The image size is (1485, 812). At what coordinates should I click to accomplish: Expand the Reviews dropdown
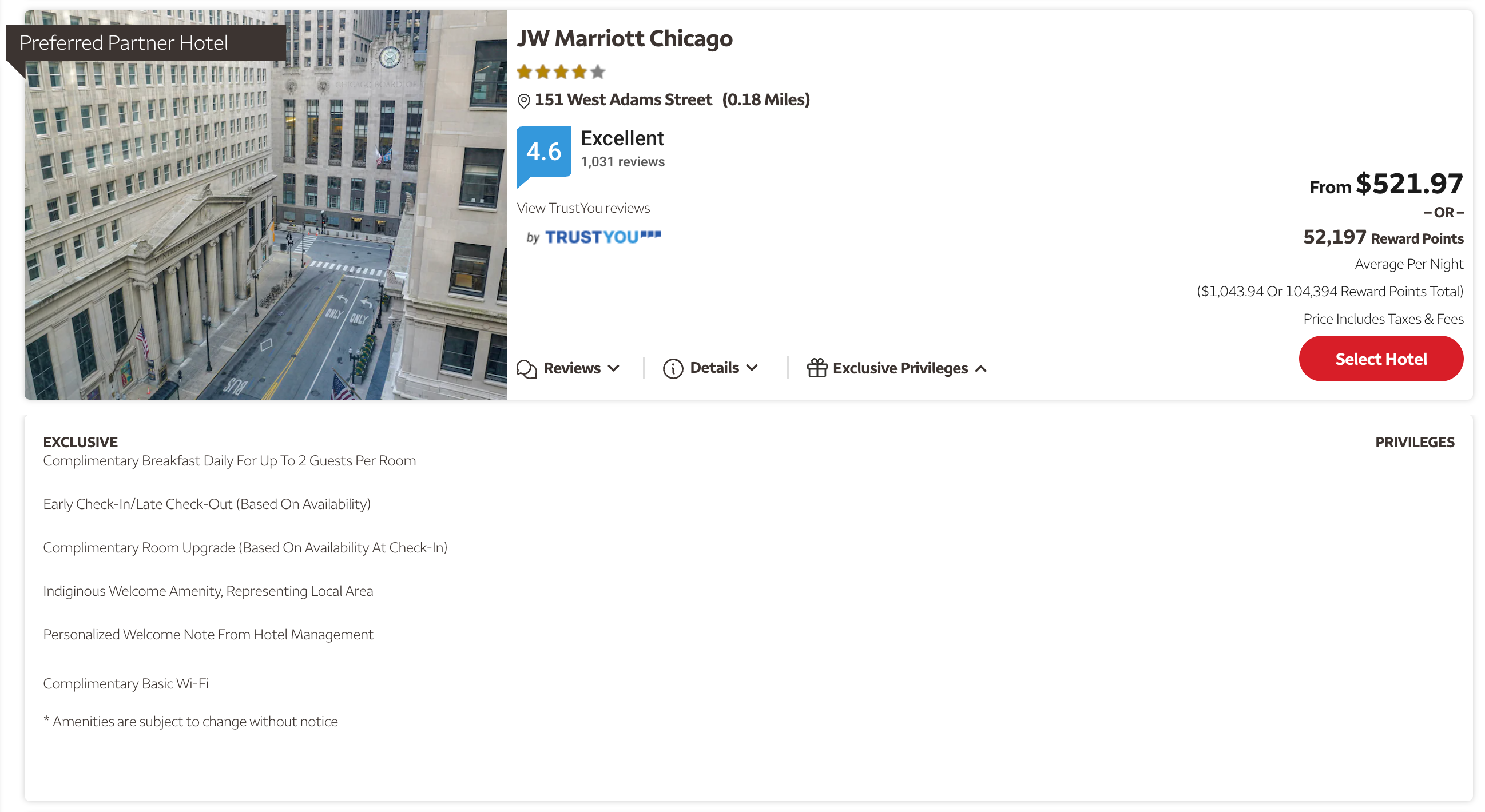tap(569, 368)
